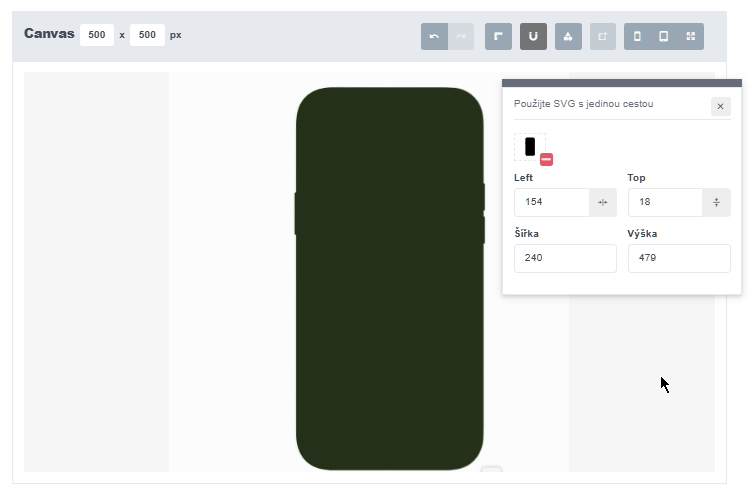The image size is (753, 497).
Task: Click the undo arrow button
Action: tap(434, 36)
